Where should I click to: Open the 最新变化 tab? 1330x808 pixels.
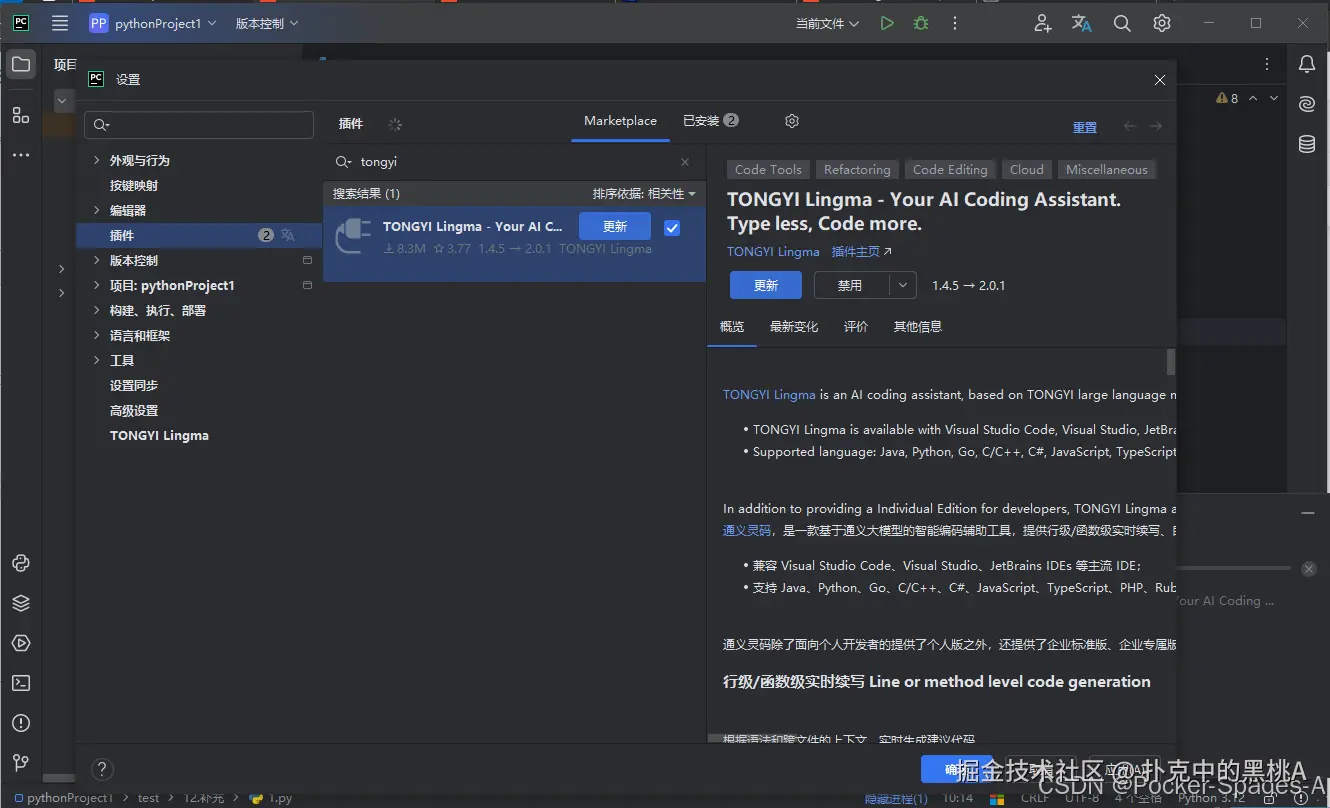pyautogui.click(x=794, y=327)
